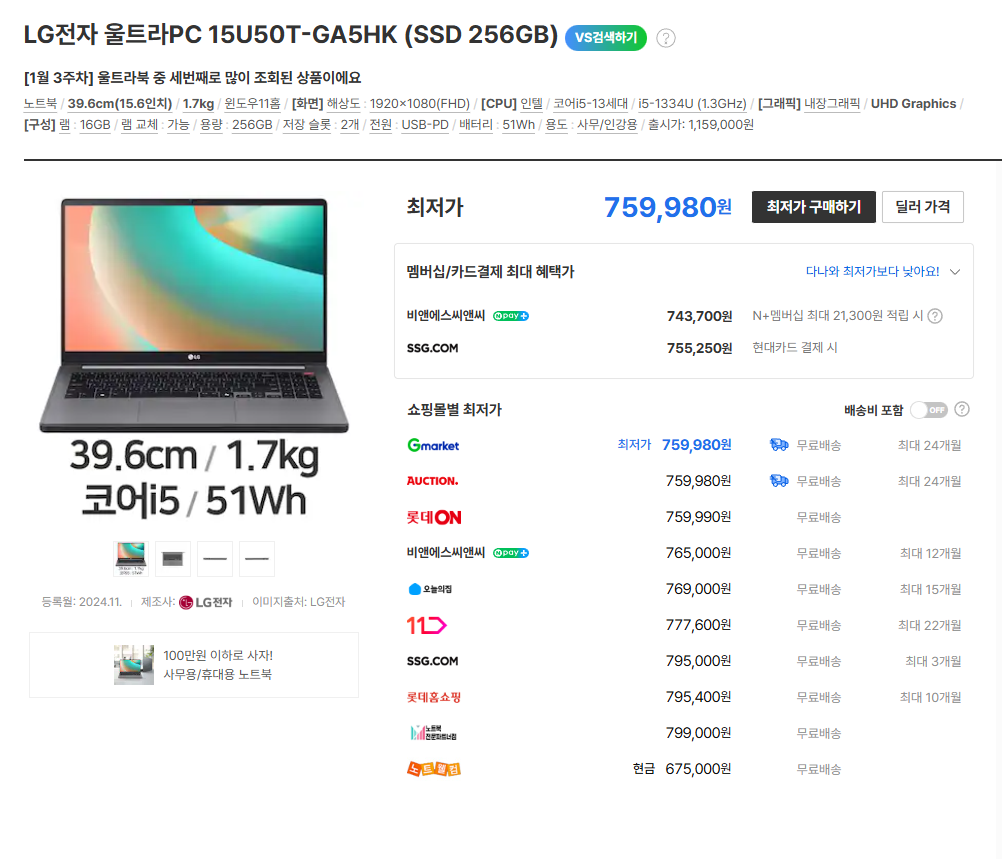Image resolution: width=1002 pixels, height=859 pixels.
Task: Click the delivery truck icon in Gmarket row
Action: coord(779,445)
